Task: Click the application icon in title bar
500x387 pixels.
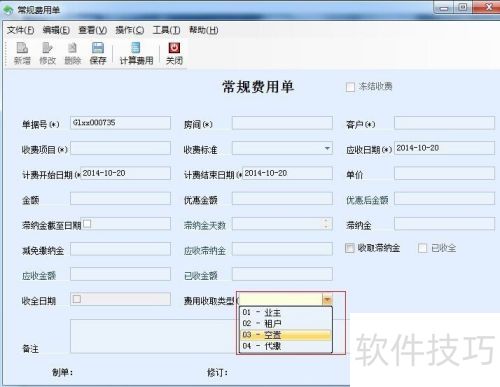Action: coord(8,10)
